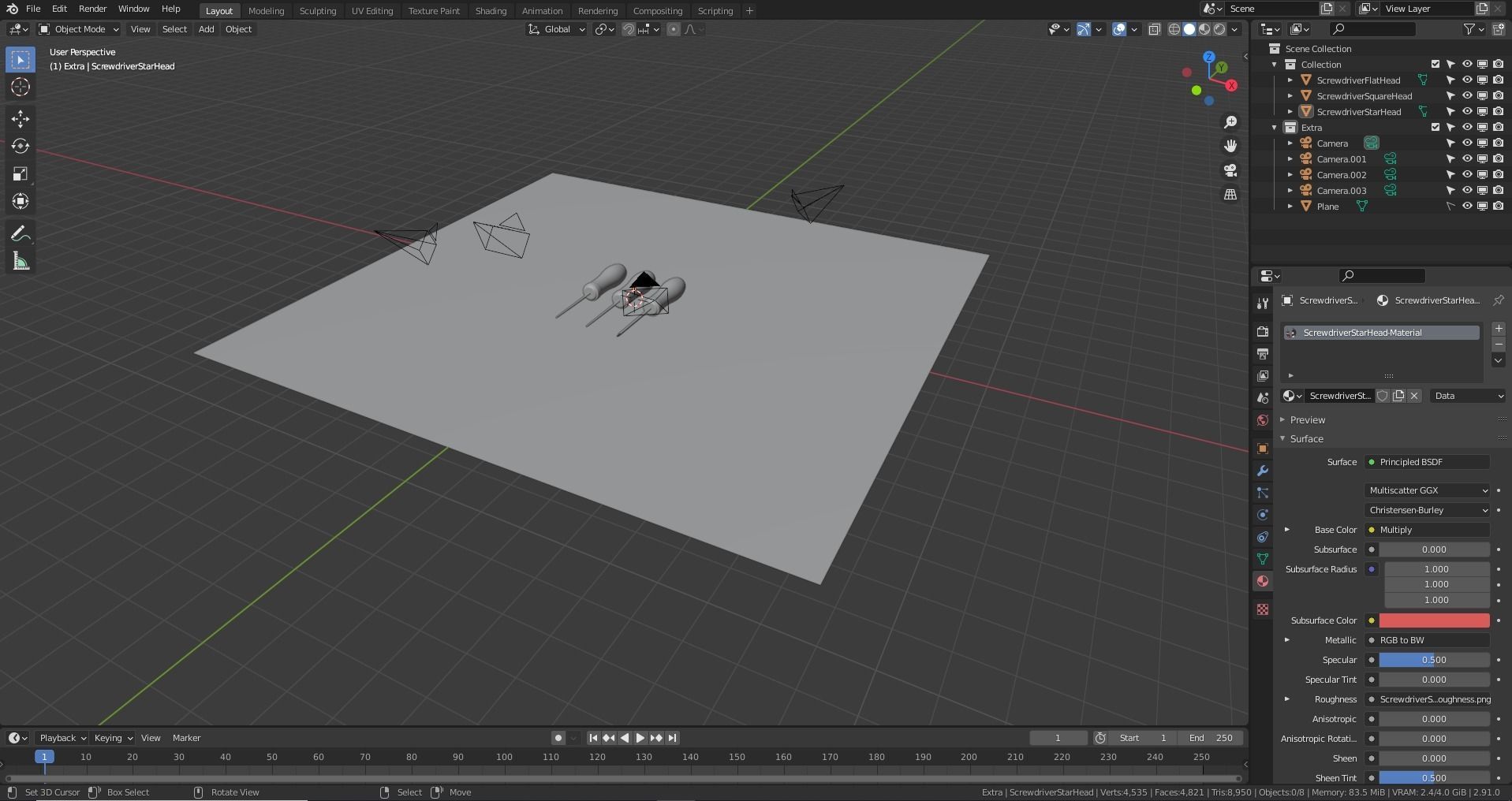Switch to UV Editing workspace tab
The image size is (1512, 801).
372,11
